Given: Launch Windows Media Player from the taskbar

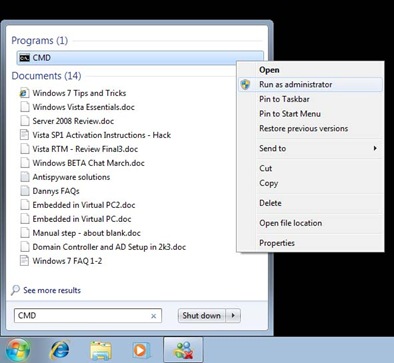Looking at the screenshot, I should point(141,350).
